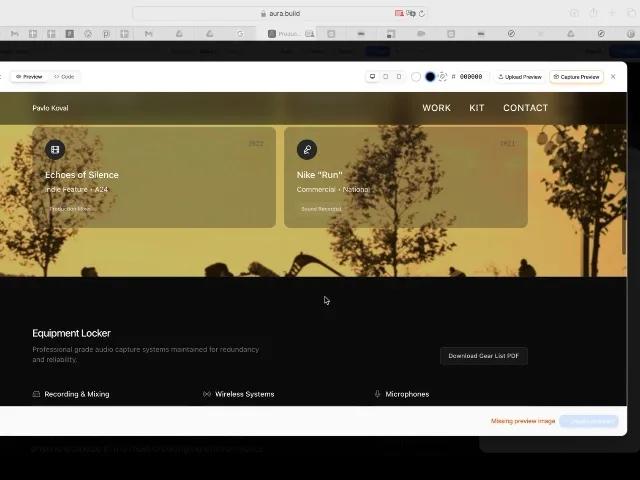
Task: Click the Pavlo Koval site name
Action: pyautogui.click(x=50, y=108)
